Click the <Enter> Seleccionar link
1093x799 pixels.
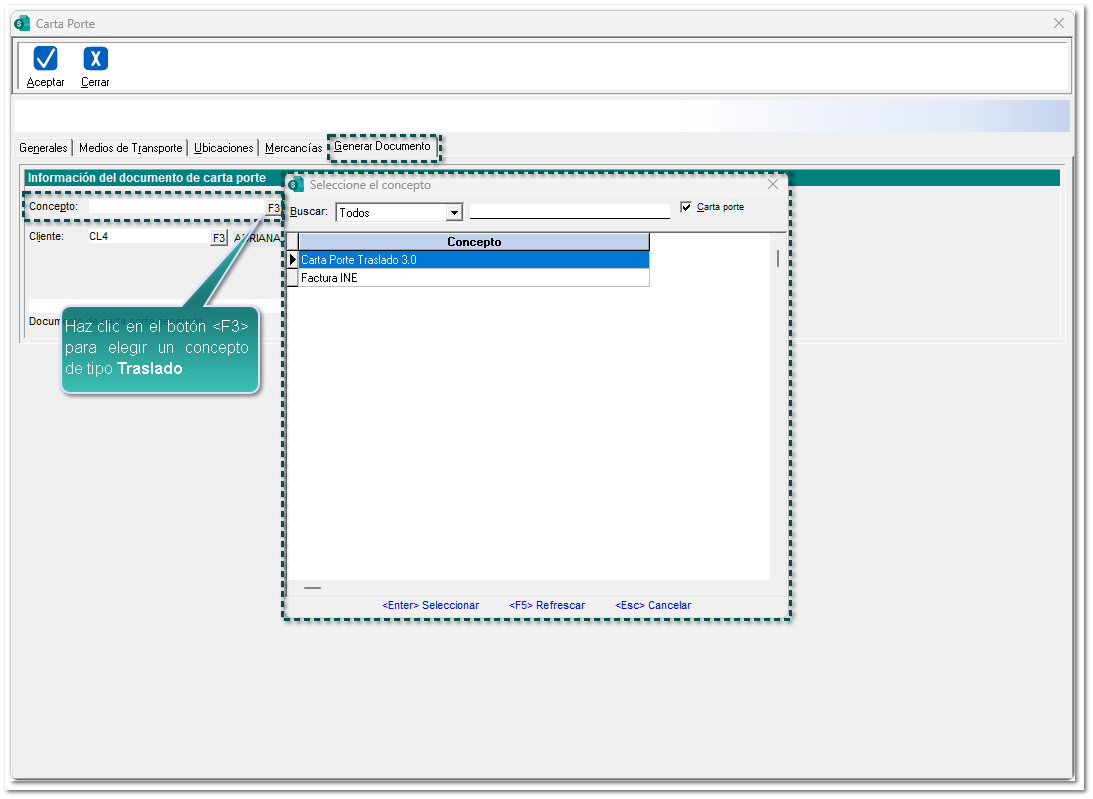pos(430,605)
